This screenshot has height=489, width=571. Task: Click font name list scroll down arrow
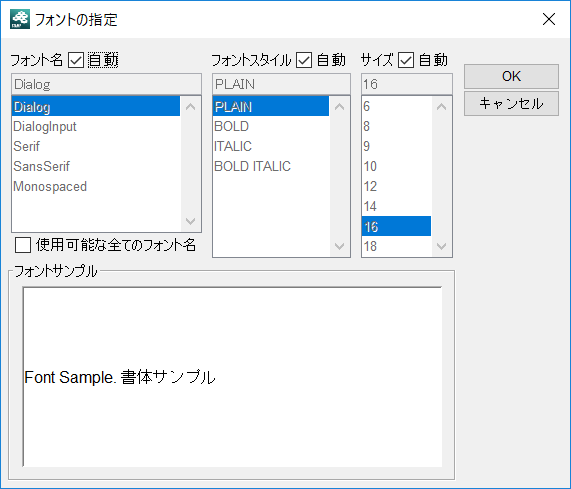pos(190,221)
